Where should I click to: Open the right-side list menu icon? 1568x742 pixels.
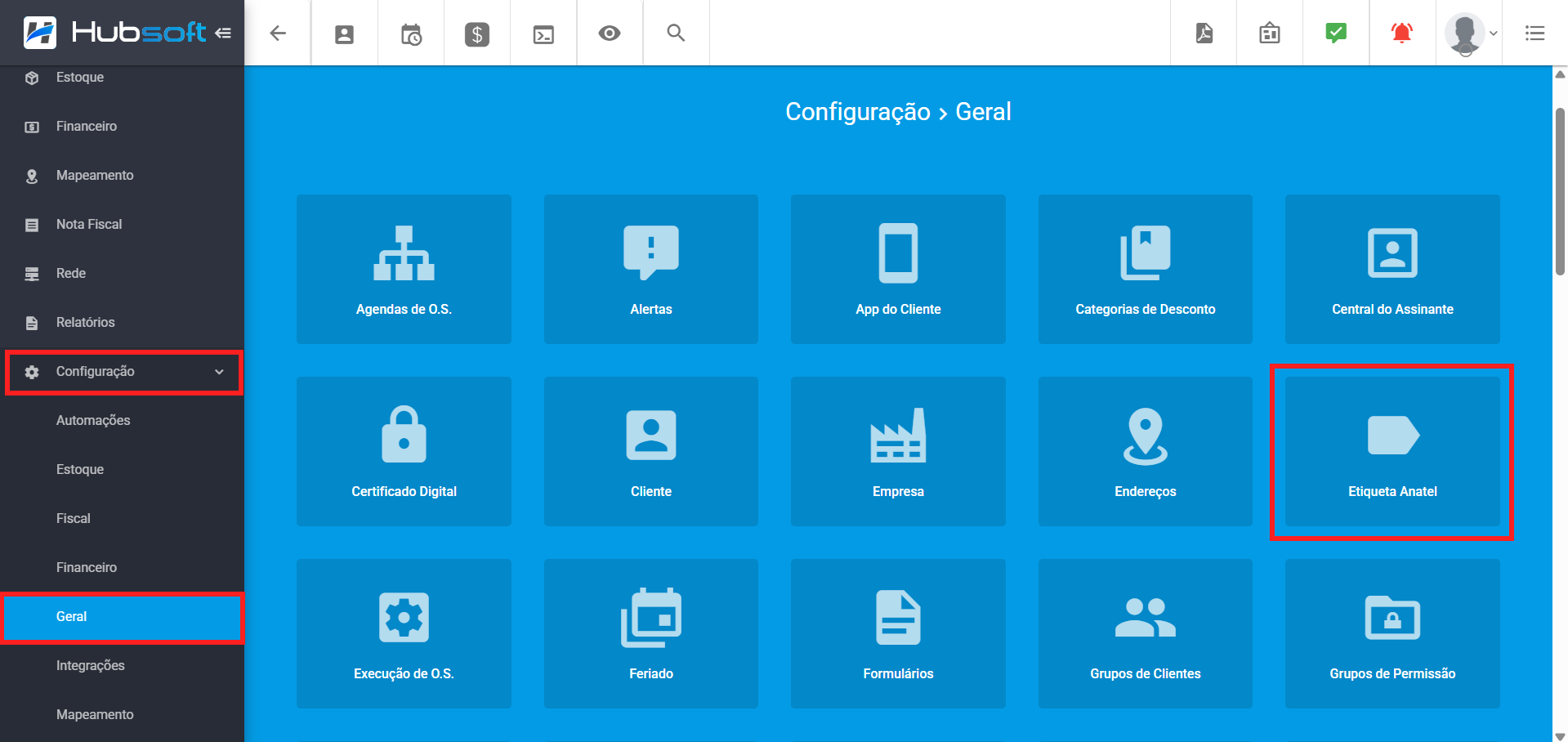click(x=1535, y=33)
